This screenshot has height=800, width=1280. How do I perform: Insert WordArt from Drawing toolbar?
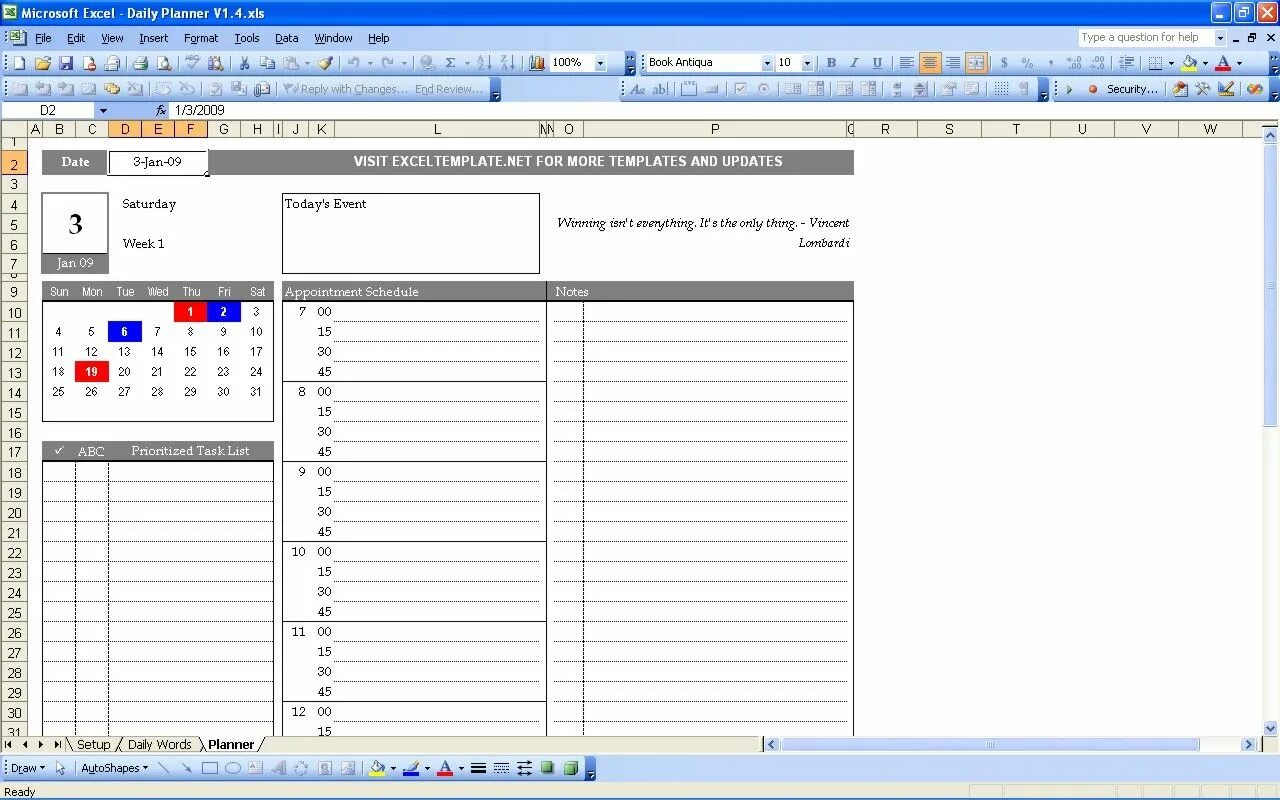pyautogui.click(x=278, y=768)
